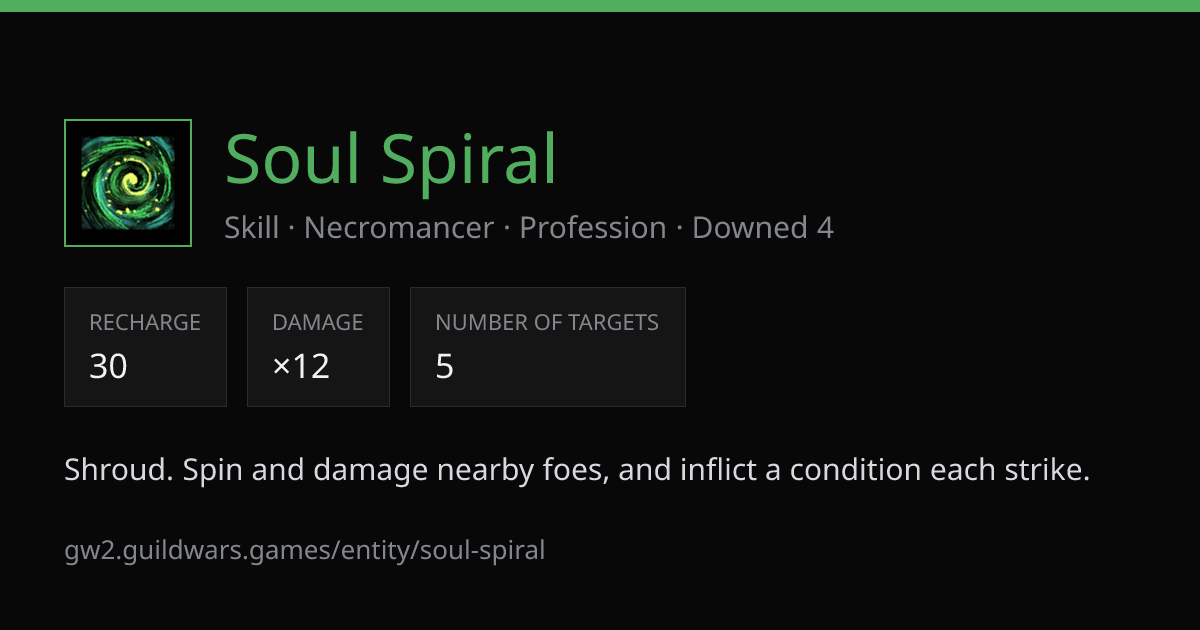Click the Soul Spiral skill icon

click(x=128, y=183)
